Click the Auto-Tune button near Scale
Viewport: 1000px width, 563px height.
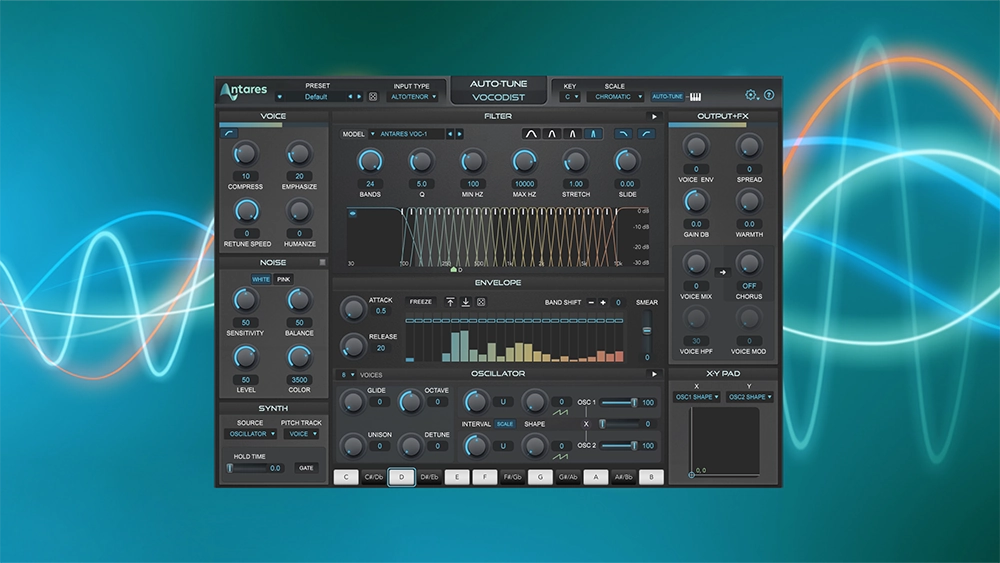click(667, 97)
